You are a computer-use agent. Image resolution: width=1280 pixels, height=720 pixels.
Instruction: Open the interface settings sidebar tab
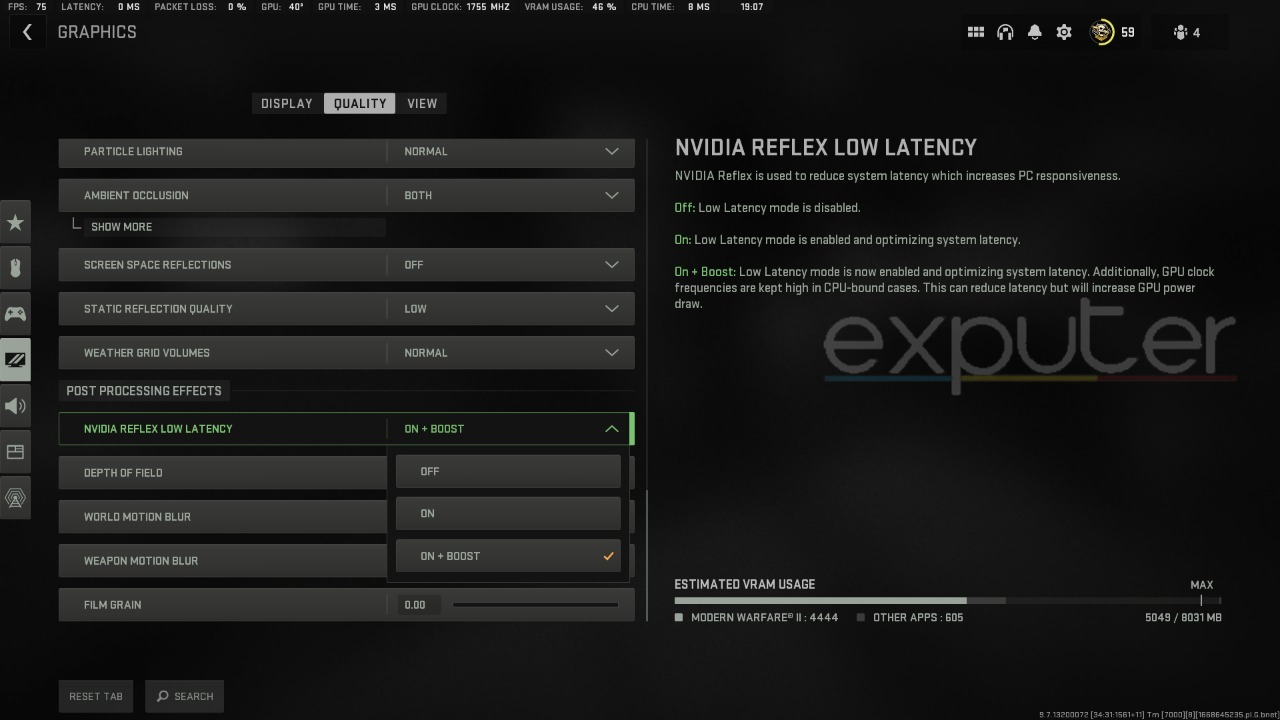pos(15,452)
